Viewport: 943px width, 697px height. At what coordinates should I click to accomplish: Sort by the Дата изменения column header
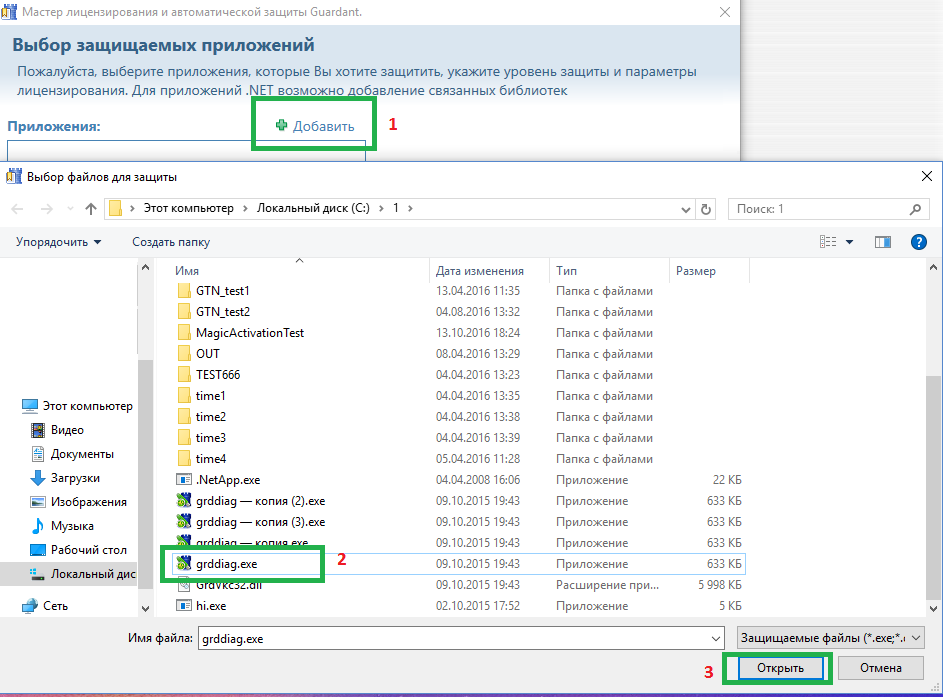(480, 271)
